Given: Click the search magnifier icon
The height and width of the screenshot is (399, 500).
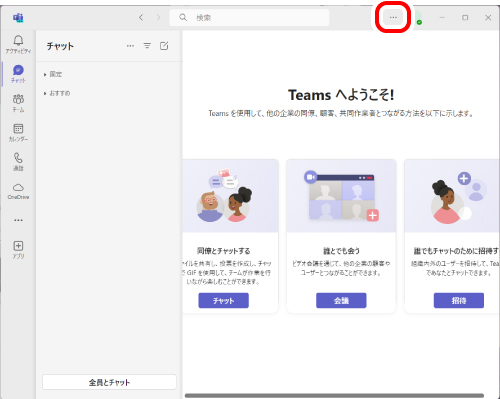Looking at the screenshot, I should (183, 17).
